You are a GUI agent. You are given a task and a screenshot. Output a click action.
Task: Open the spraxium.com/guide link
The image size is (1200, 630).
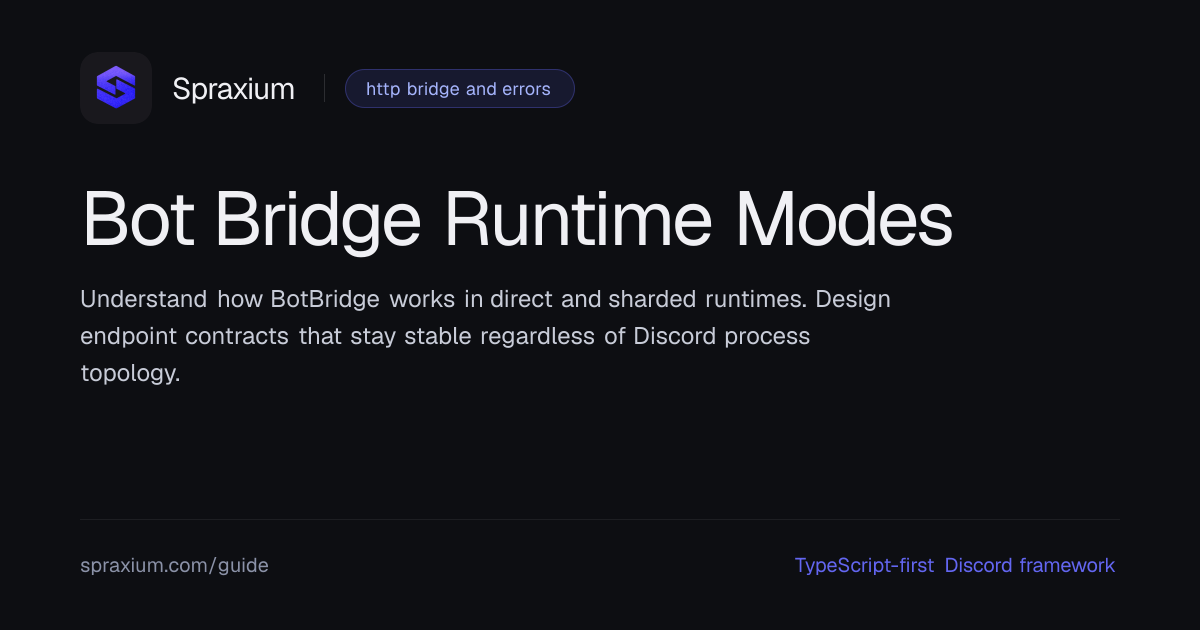[x=174, y=565]
